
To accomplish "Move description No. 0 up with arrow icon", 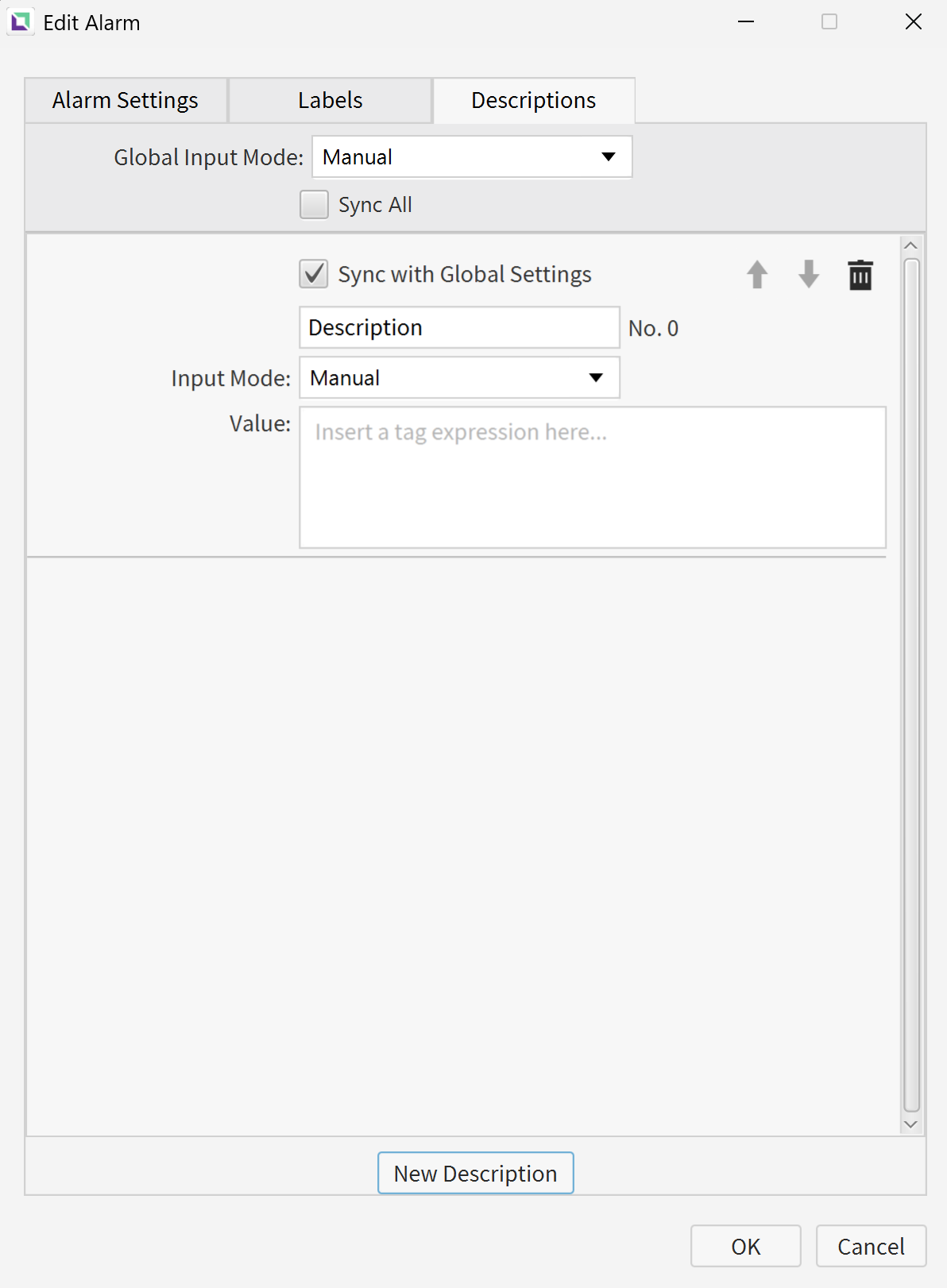I will click(757, 275).
